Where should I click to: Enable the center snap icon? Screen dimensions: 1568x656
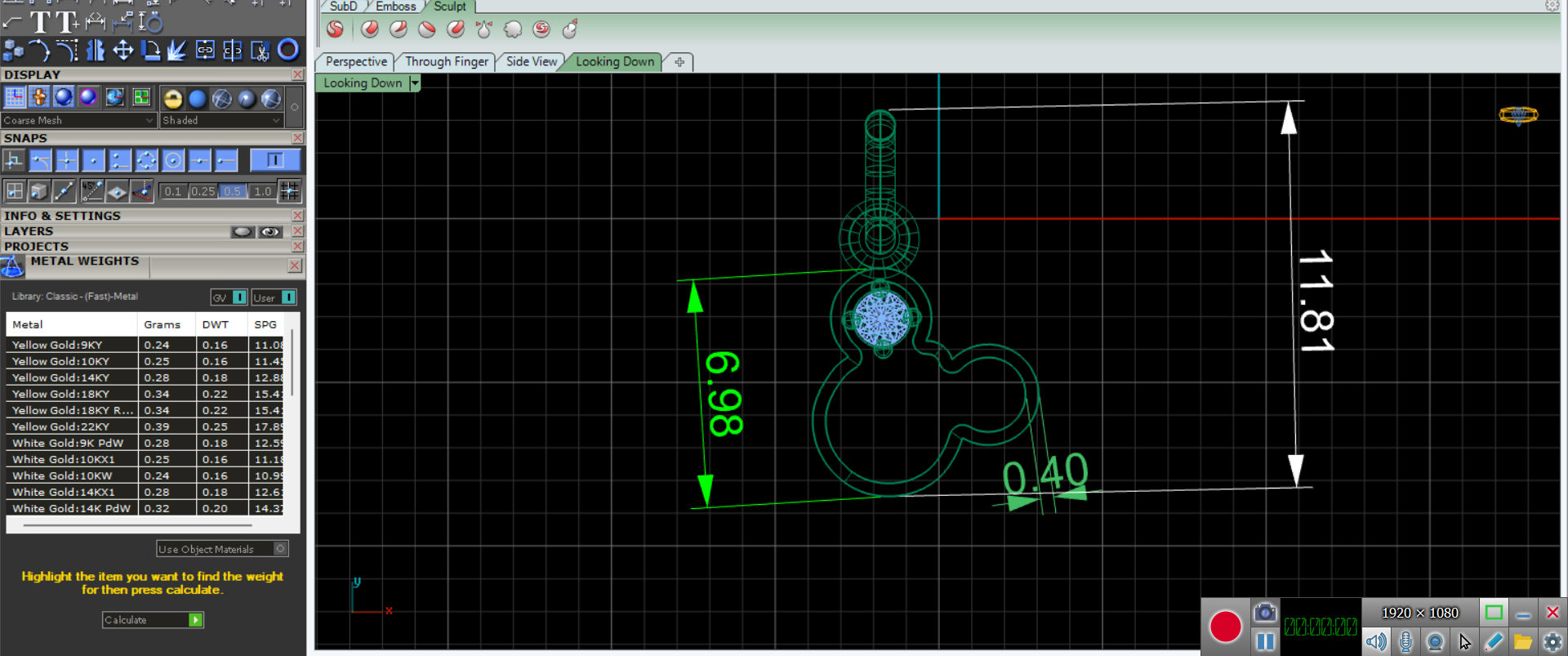pos(172,160)
